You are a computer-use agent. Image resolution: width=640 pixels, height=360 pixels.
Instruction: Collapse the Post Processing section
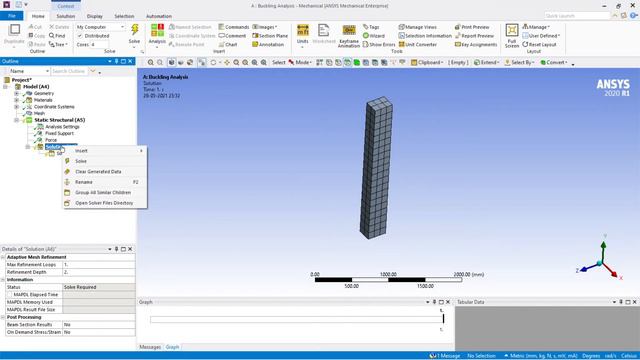click(3, 317)
